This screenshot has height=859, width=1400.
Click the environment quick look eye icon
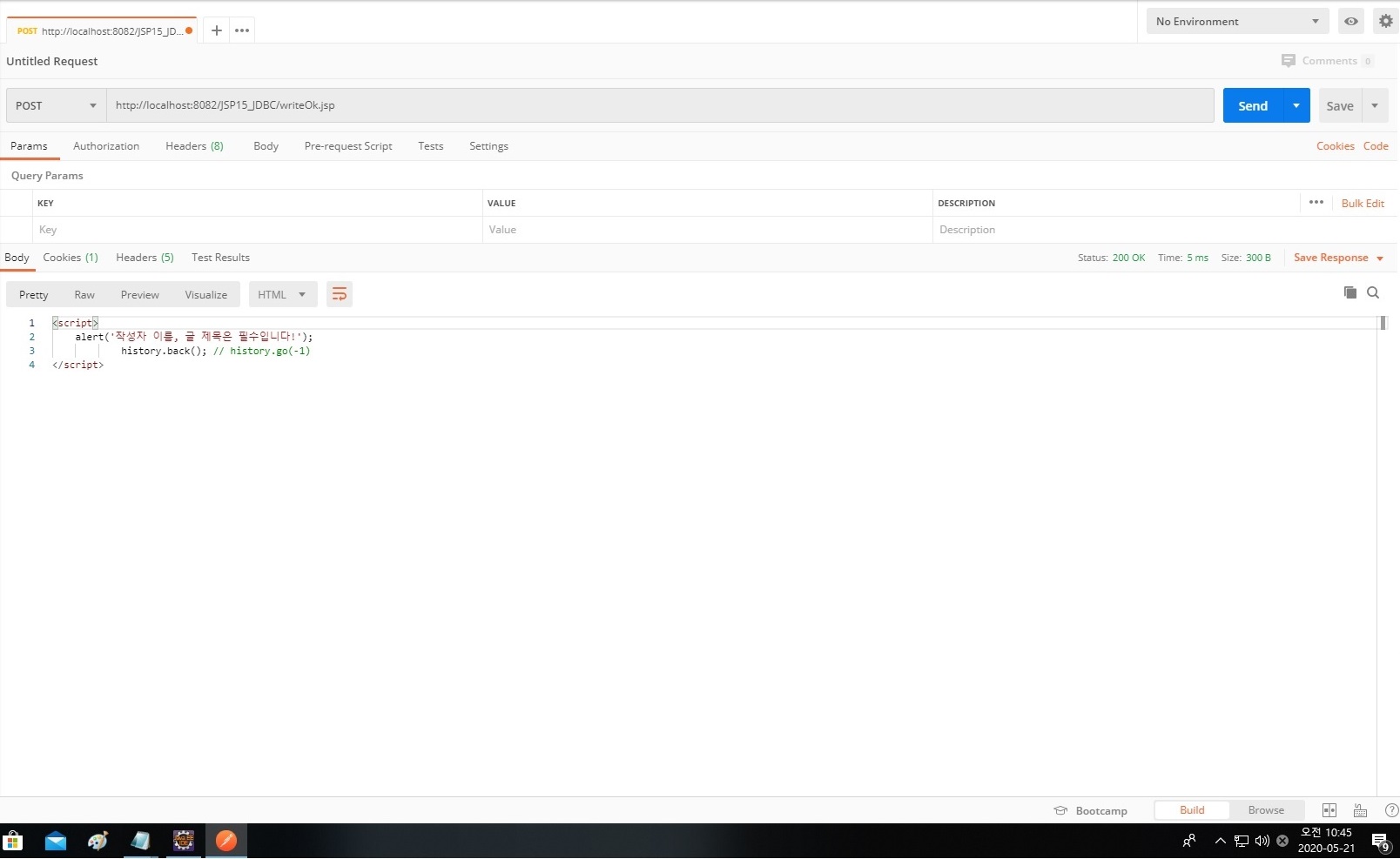coord(1350,22)
